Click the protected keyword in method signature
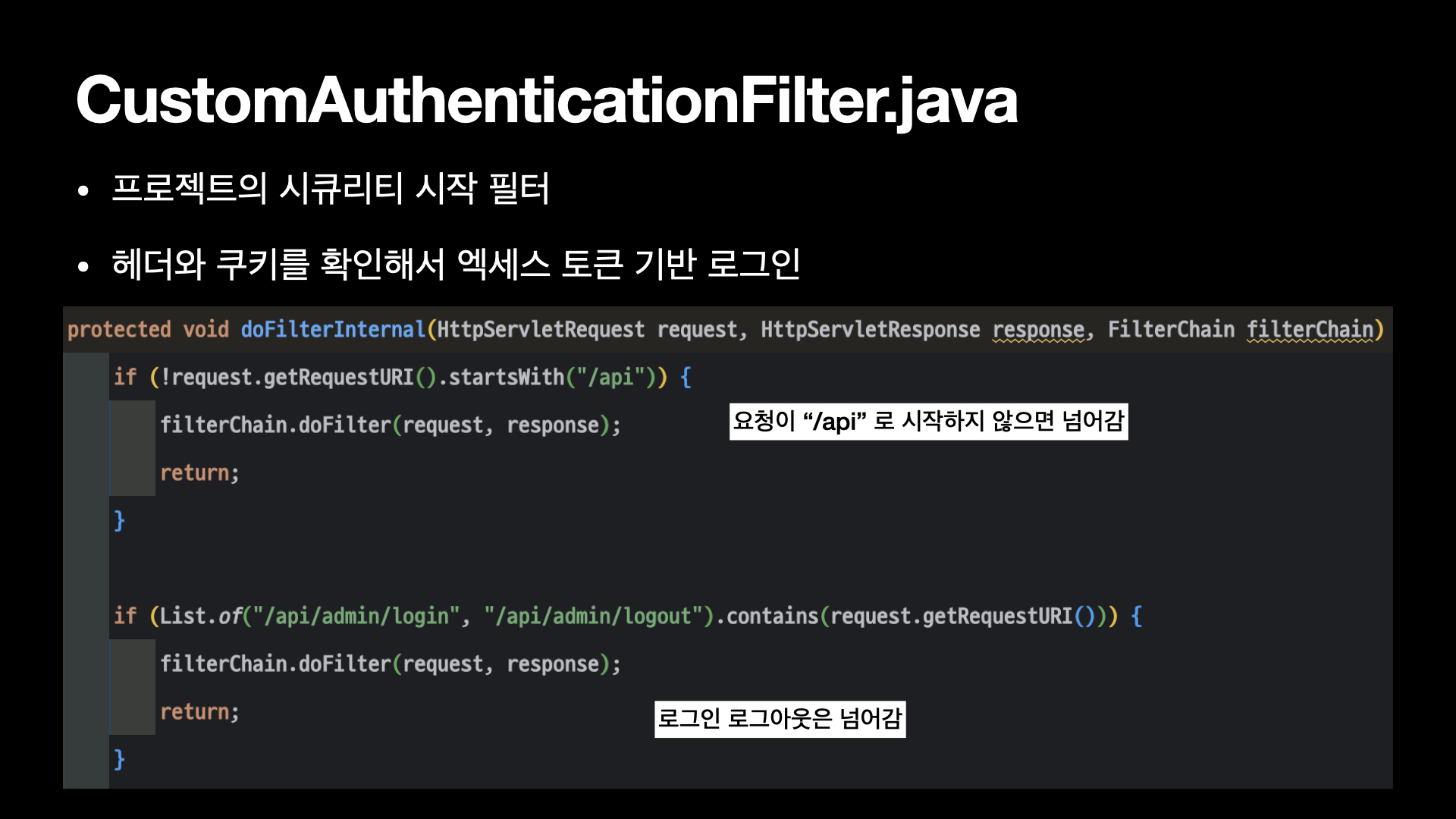The height and width of the screenshot is (819, 1456). pos(119,330)
